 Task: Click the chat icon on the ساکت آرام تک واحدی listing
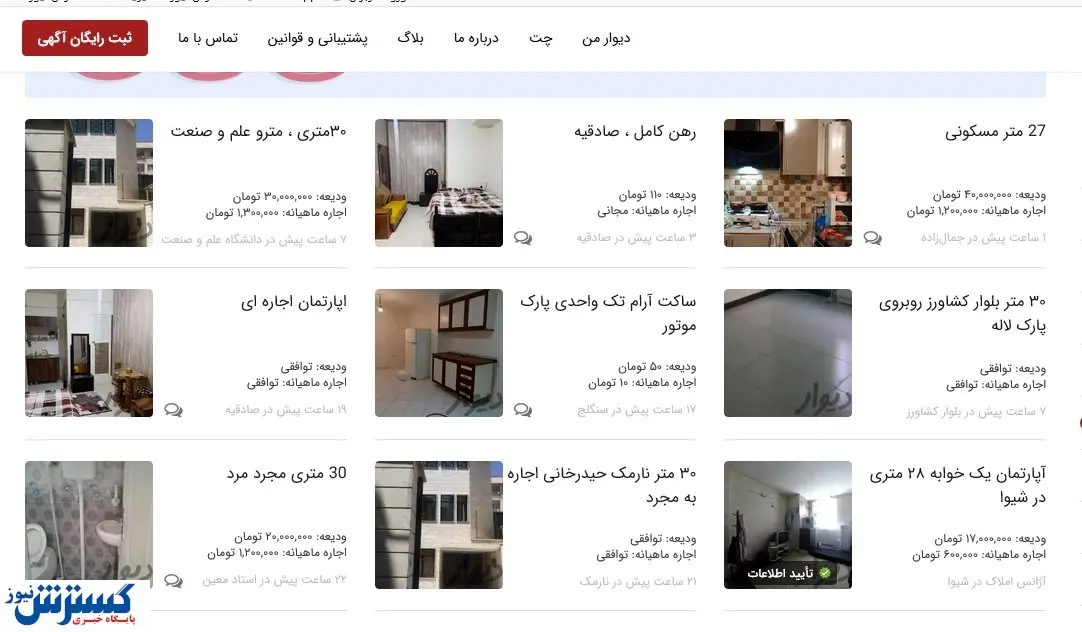(523, 410)
